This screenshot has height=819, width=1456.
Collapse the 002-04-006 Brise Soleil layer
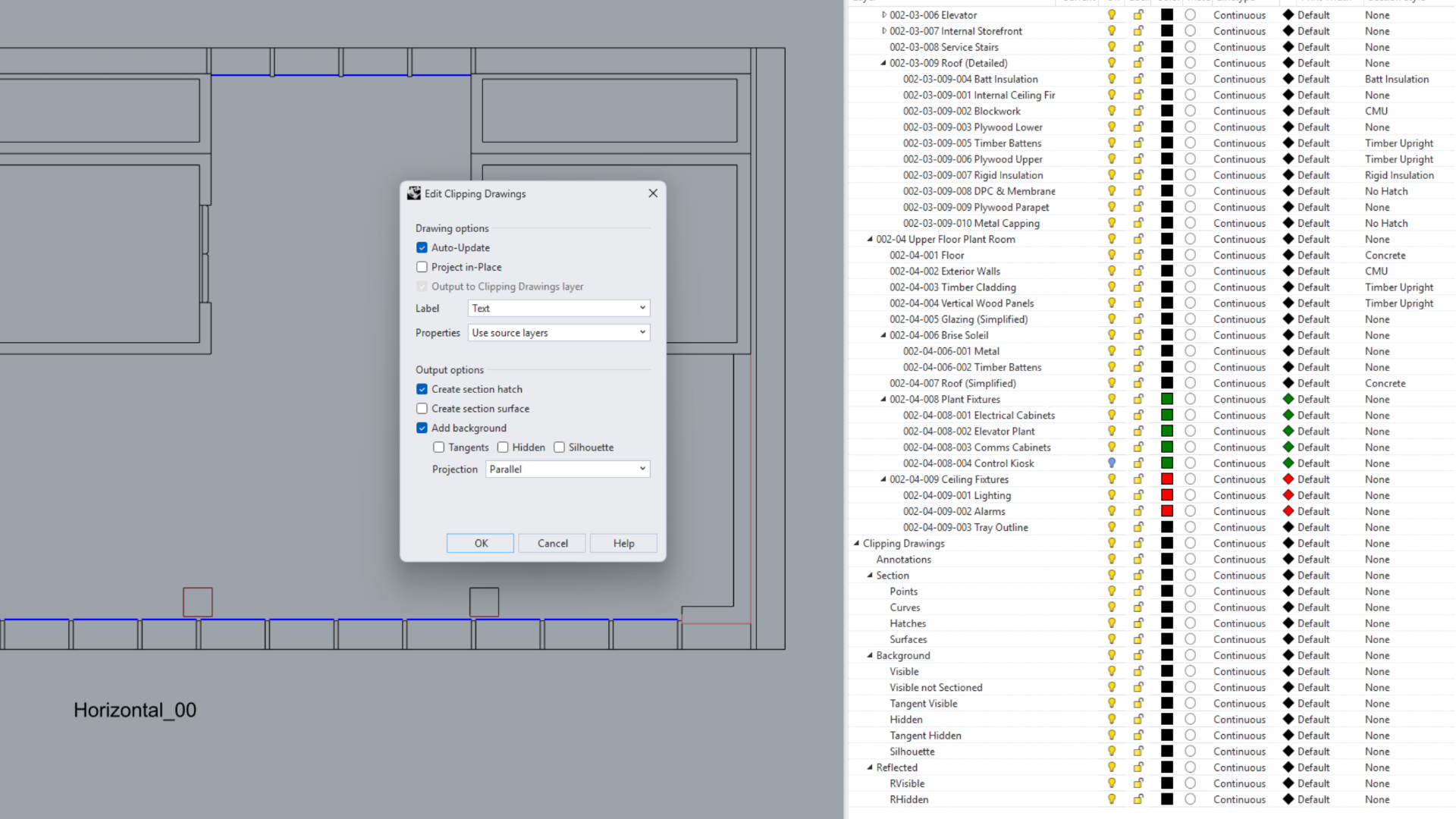click(x=883, y=335)
